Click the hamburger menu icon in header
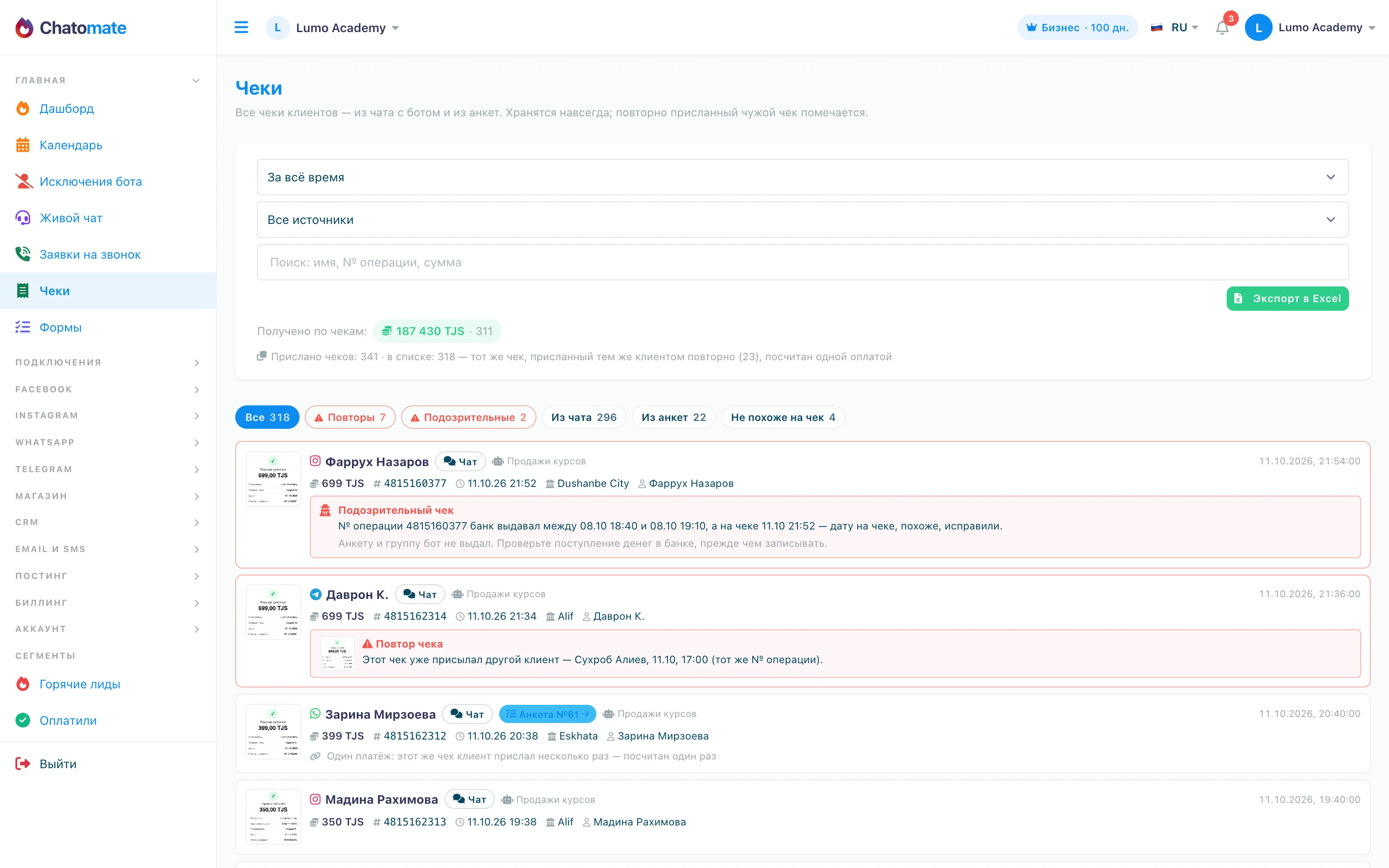This screenshot has height=868, width=1389. (x=241, y=27)
